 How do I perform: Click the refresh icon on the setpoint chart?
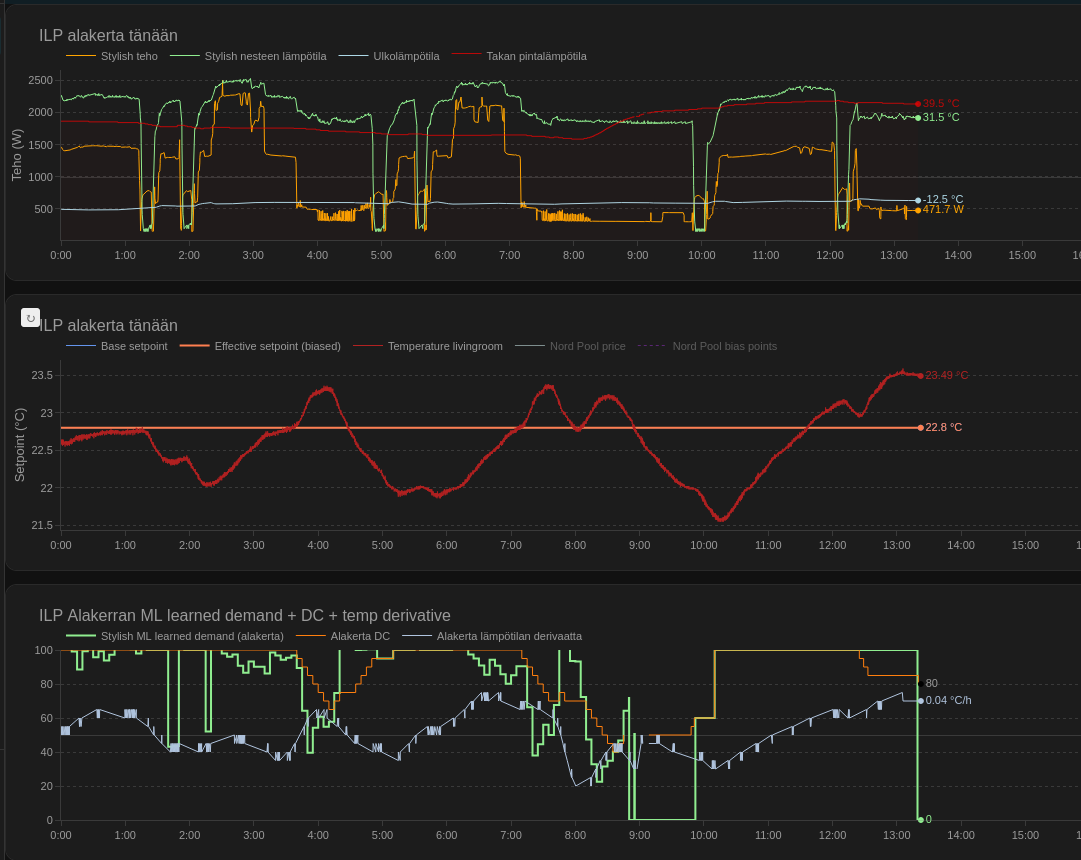pos(30,318)
